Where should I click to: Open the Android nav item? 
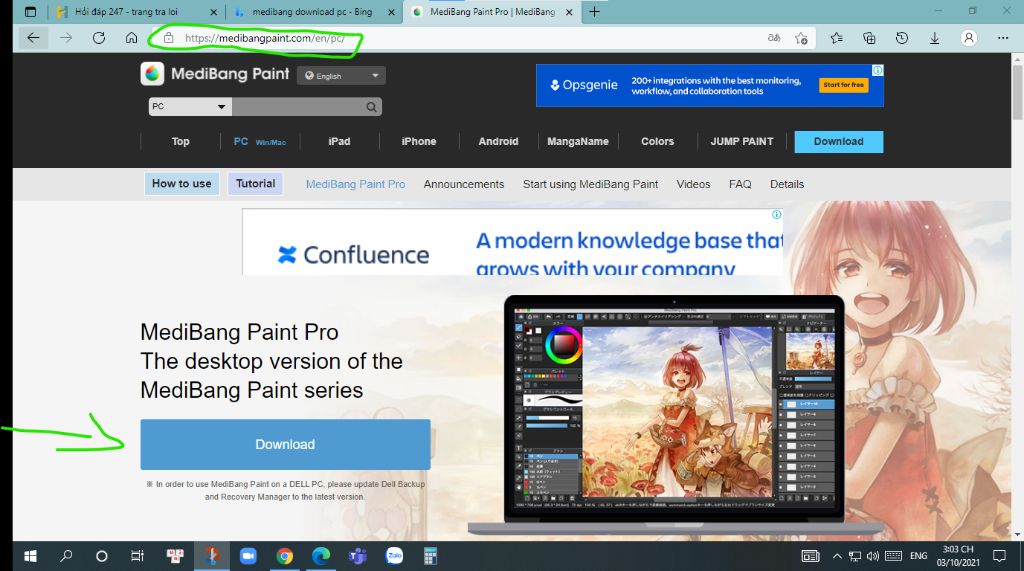tap(498, 141)
